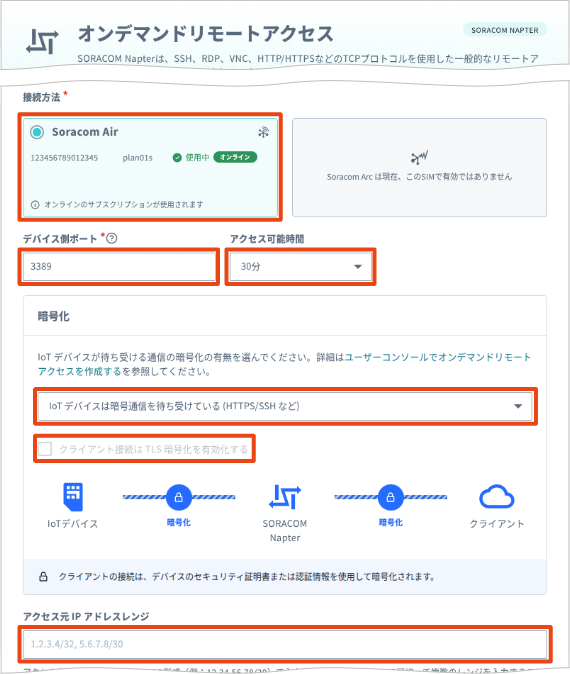Click the SORACOM Napter icon in the encryption diagram
570x674 pixels.
point(285,497)
